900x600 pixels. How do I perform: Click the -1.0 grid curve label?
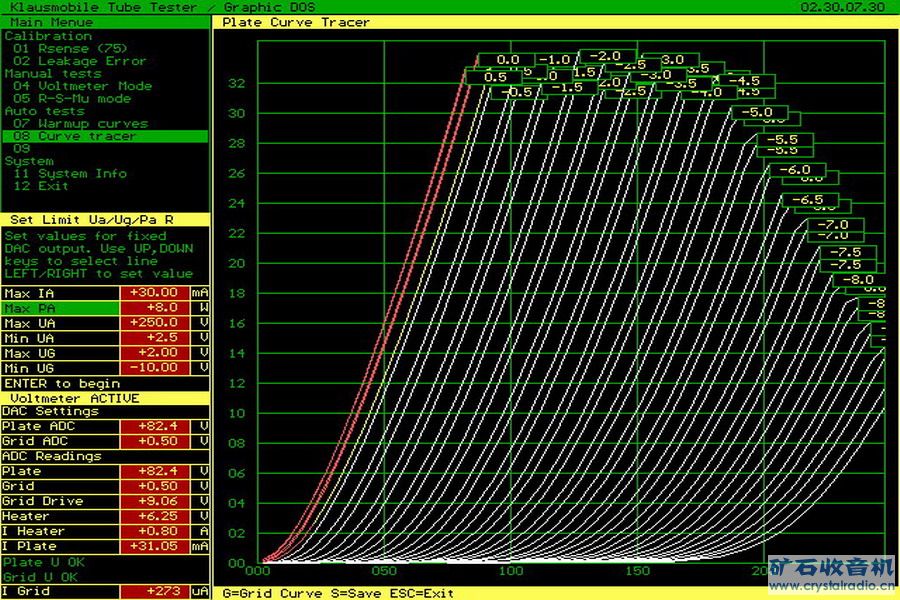pyautogui.click(x=554, y=60)
